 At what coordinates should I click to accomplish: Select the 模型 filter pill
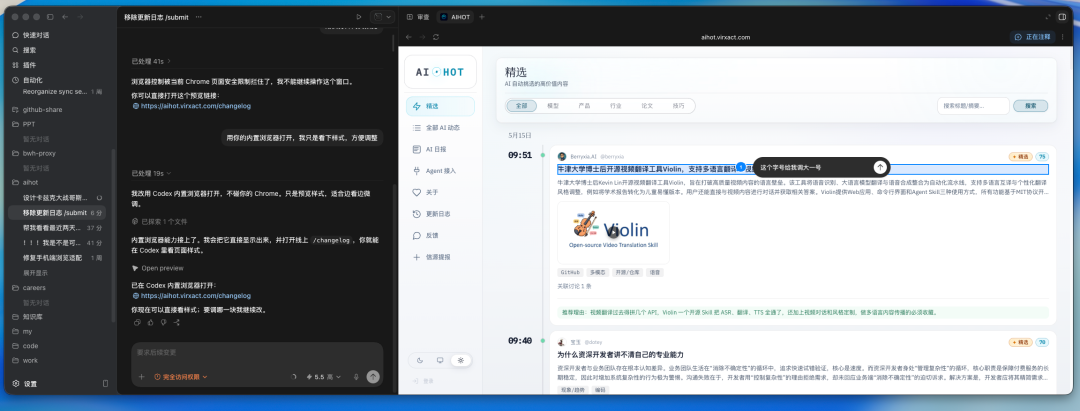click(x=553, y=106)
